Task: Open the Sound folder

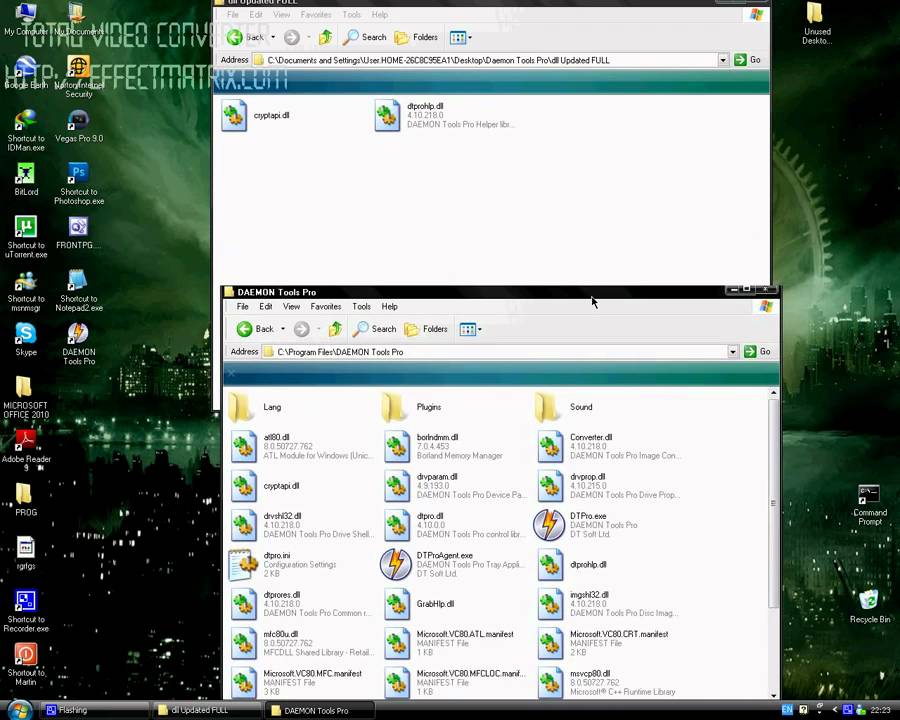Action: (564, 407)
